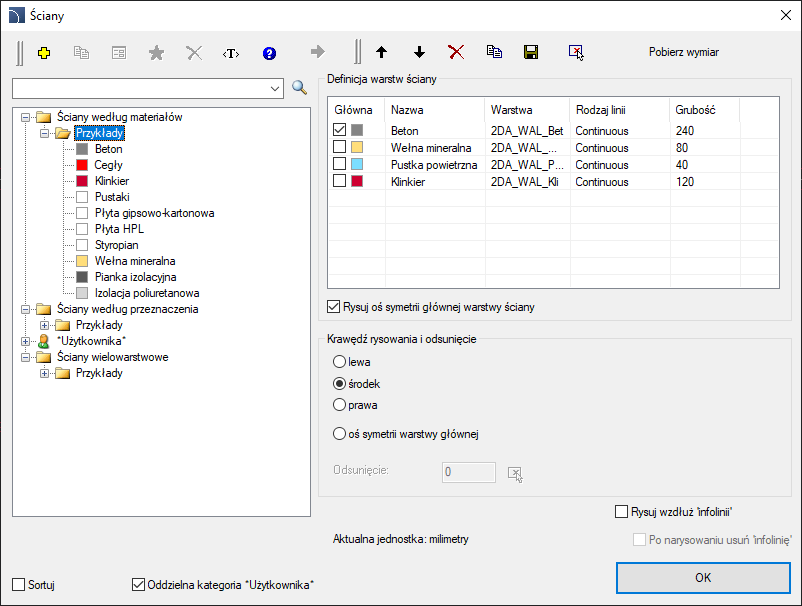This screenshot has width=802, height=606.
Task: Select Cegły in the tree
Action: click(x=108, y=165)
